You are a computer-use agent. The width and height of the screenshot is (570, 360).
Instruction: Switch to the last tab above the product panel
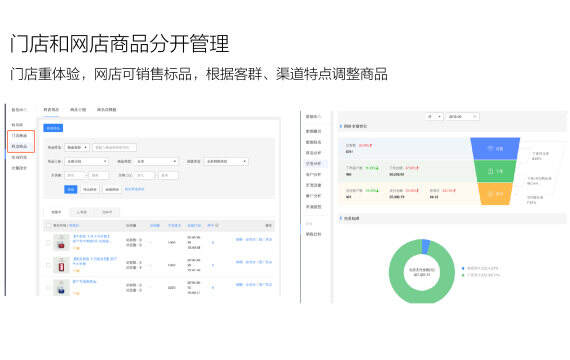[107, 109]
